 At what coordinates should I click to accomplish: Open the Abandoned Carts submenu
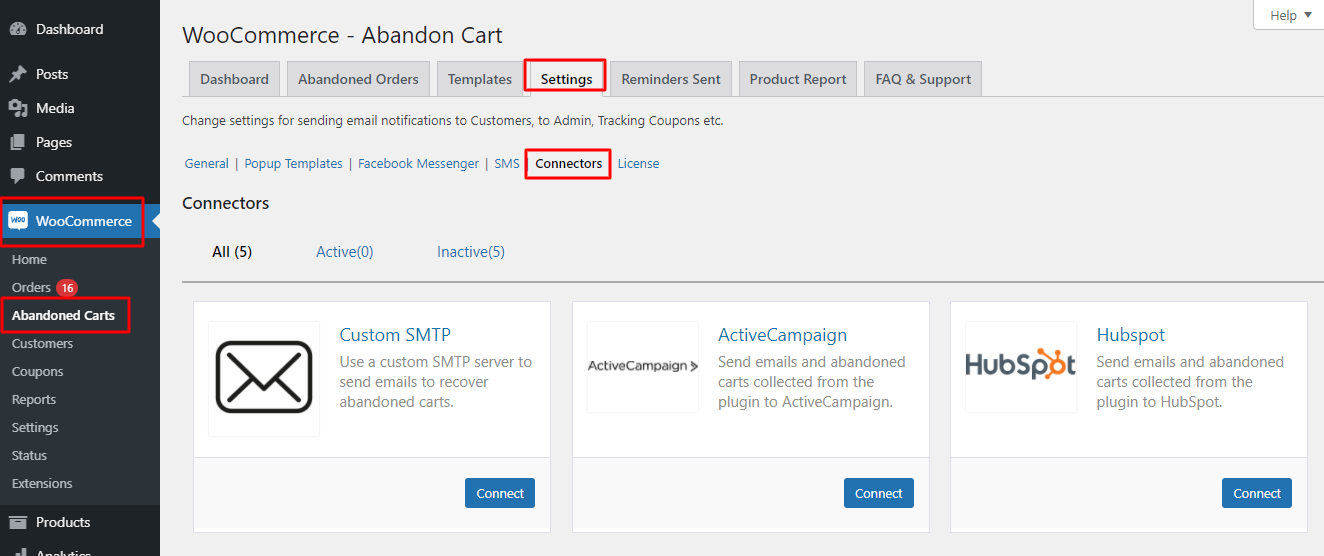click(x=63, y=315)
